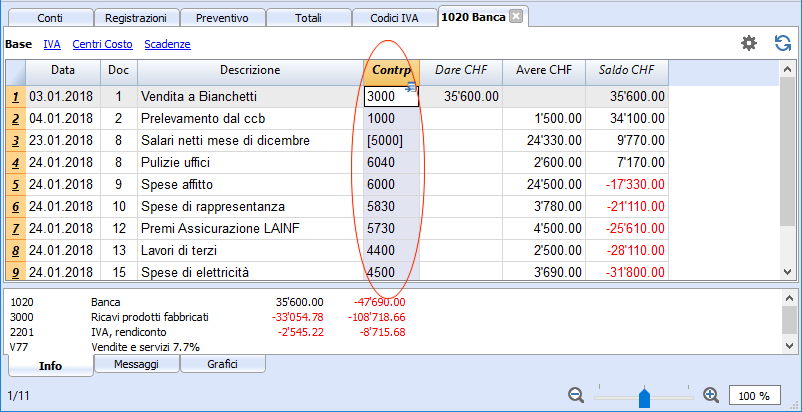The image size is (802, 412).
Task: Open the settings gear icon
Action: coord(748,43)
